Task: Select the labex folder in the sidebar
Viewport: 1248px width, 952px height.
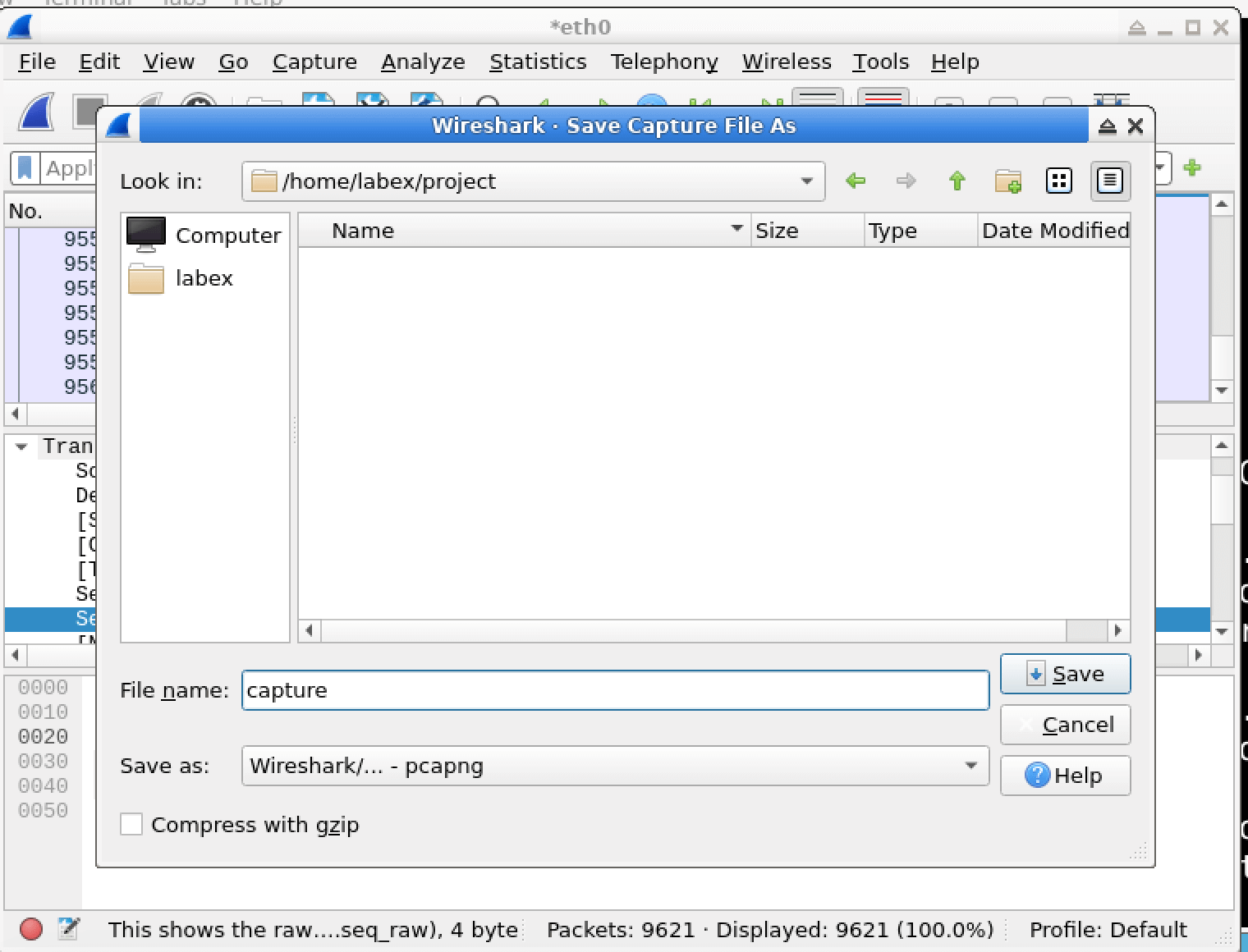Action: coord(181,278)
